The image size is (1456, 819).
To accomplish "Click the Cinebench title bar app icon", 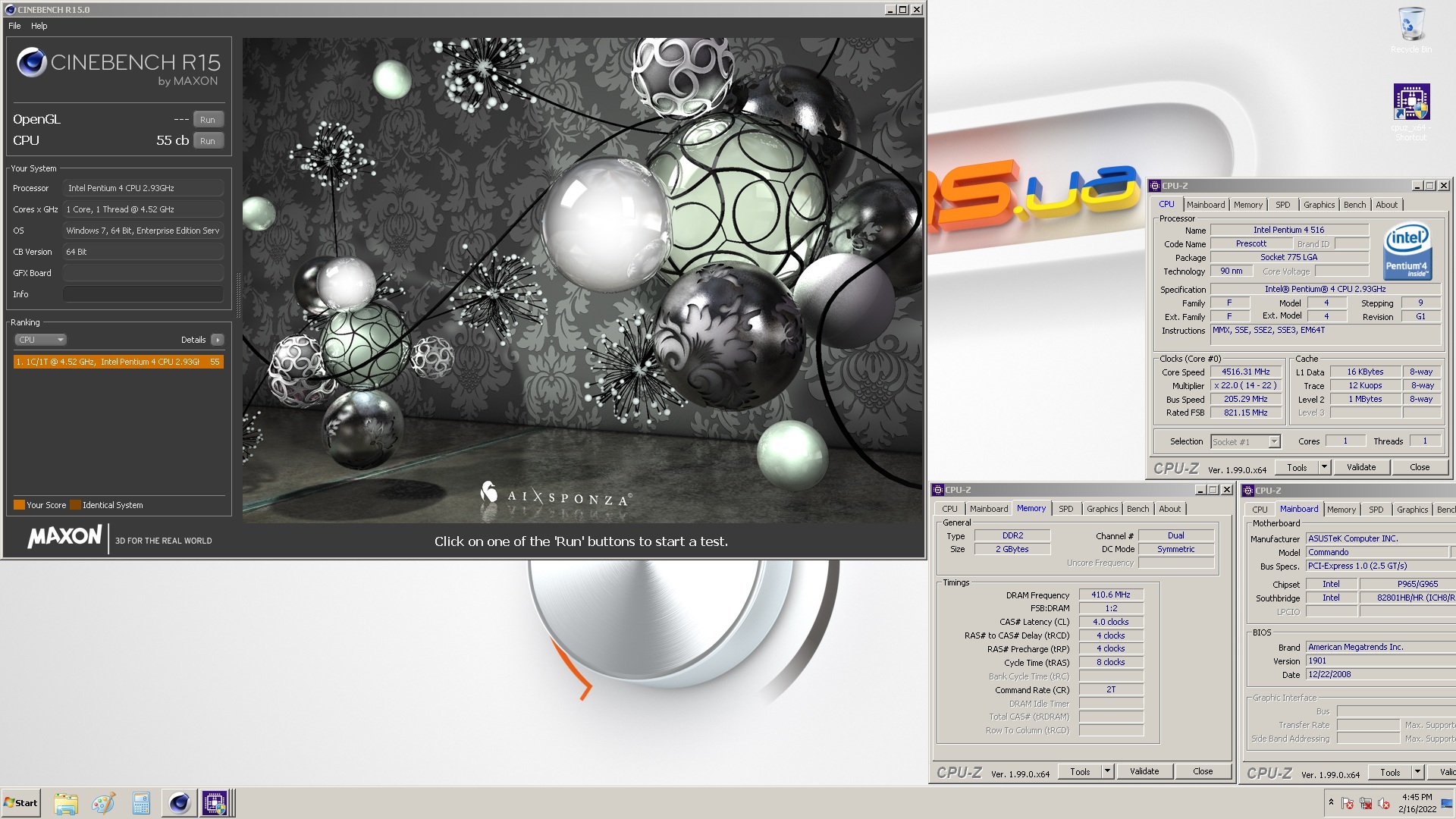I will [10, 10].
